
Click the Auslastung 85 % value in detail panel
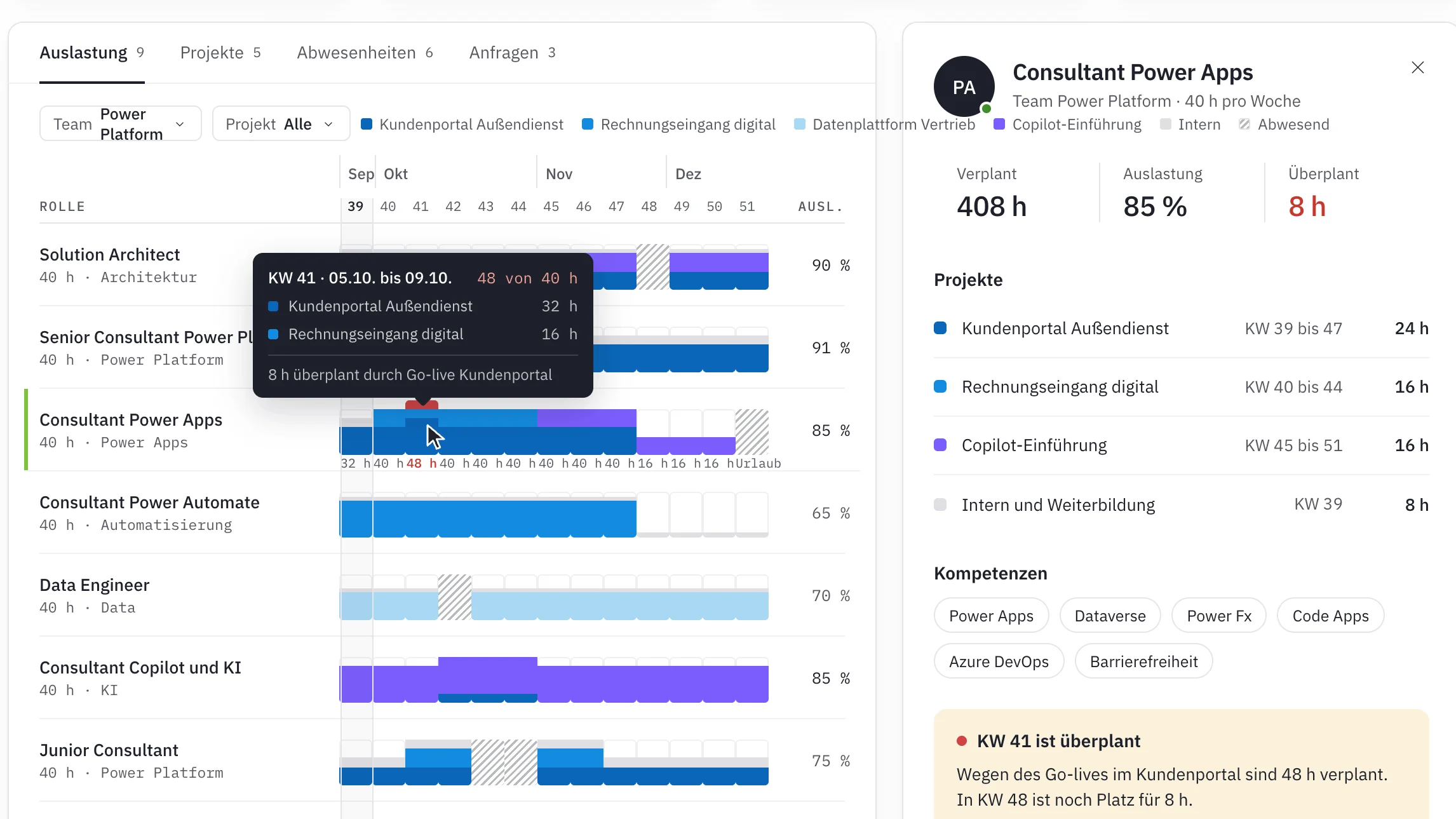pyautogui.click(x=1155, y=206)
